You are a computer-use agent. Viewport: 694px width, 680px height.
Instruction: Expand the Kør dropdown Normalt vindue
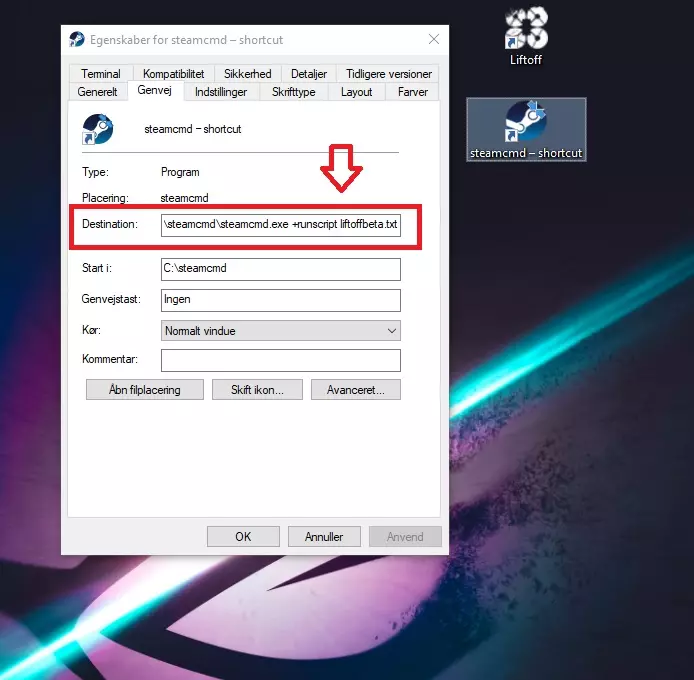tap(281, 331)
